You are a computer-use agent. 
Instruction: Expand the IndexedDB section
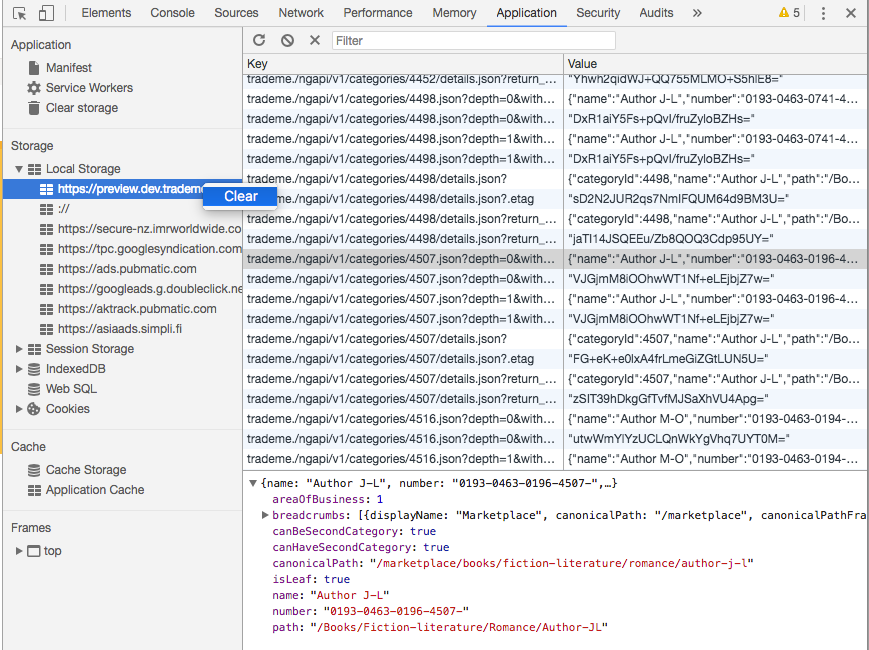coord(18,369)
